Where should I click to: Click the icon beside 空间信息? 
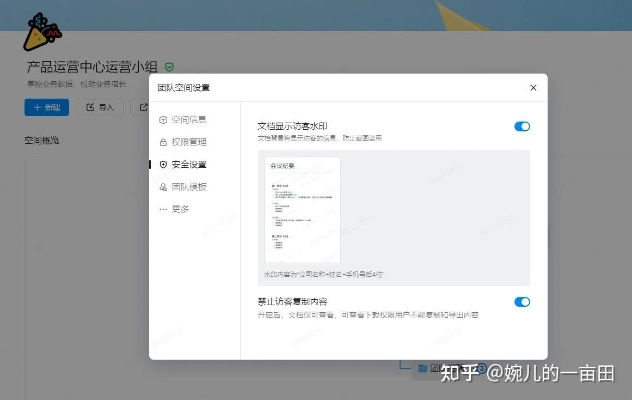point(163,120)
